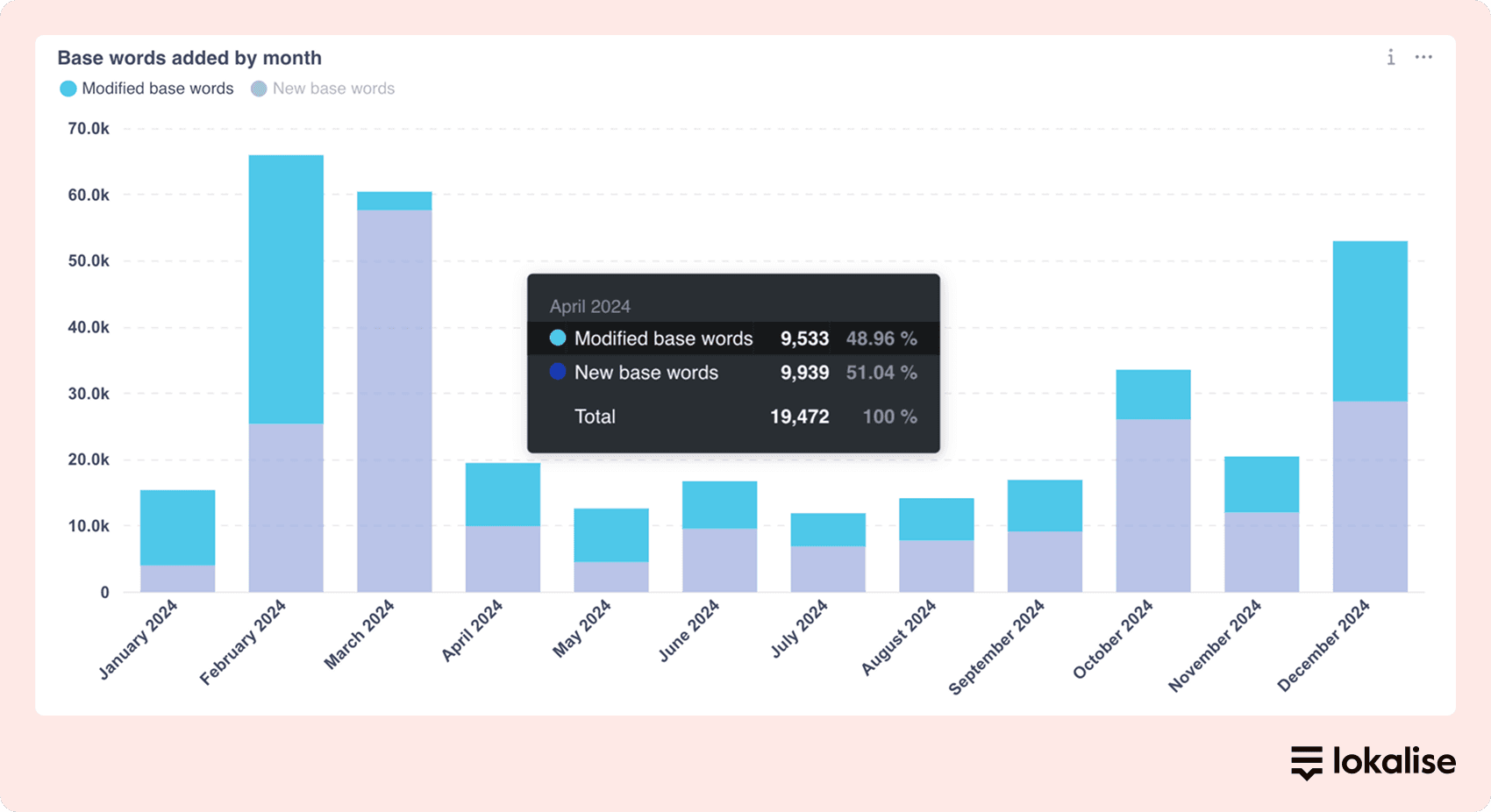The image size is (1491, 812).
Task: Click the New base words tooltip row
Action: 733,373
